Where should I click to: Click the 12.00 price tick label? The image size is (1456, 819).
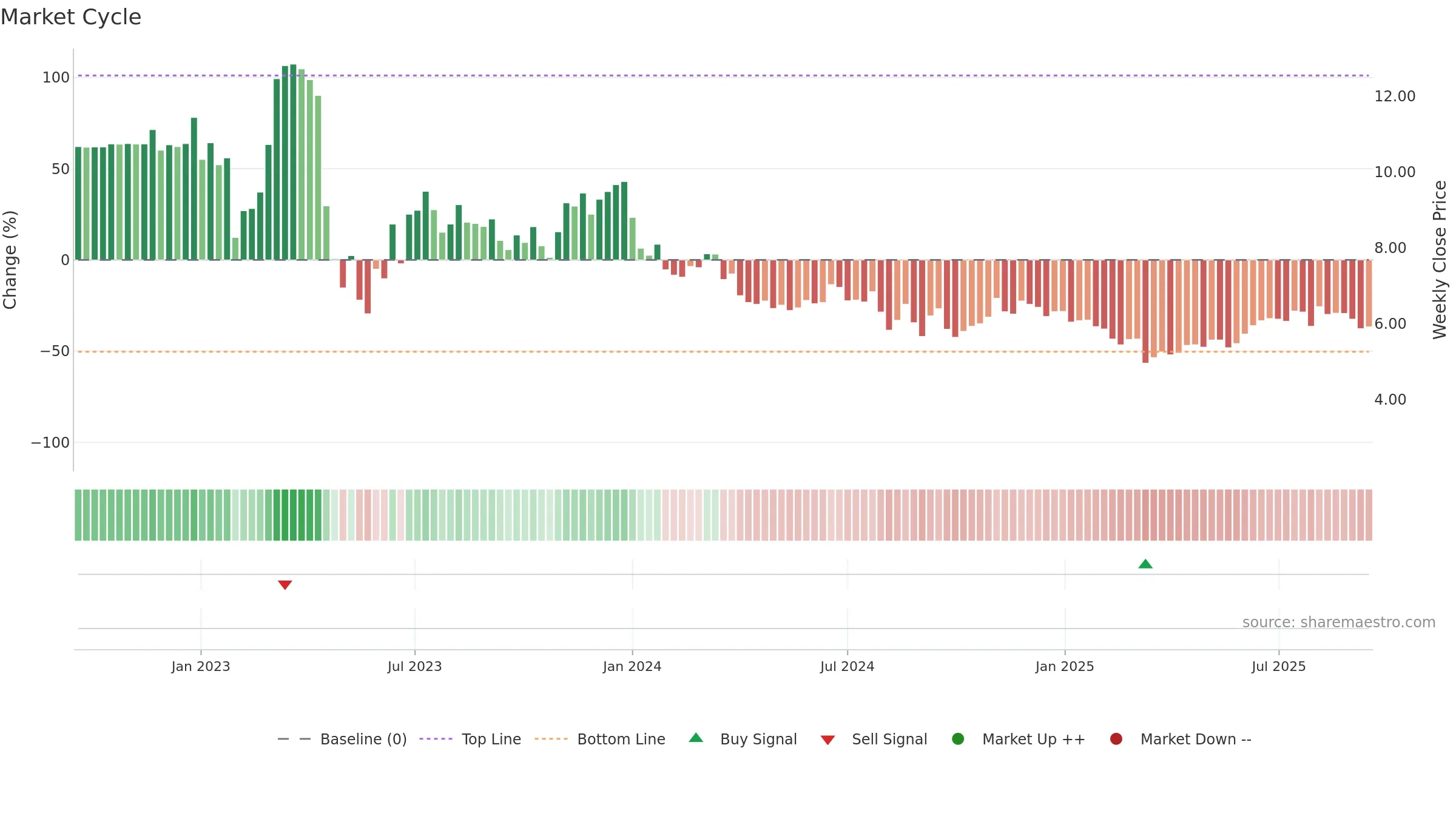1395,96
